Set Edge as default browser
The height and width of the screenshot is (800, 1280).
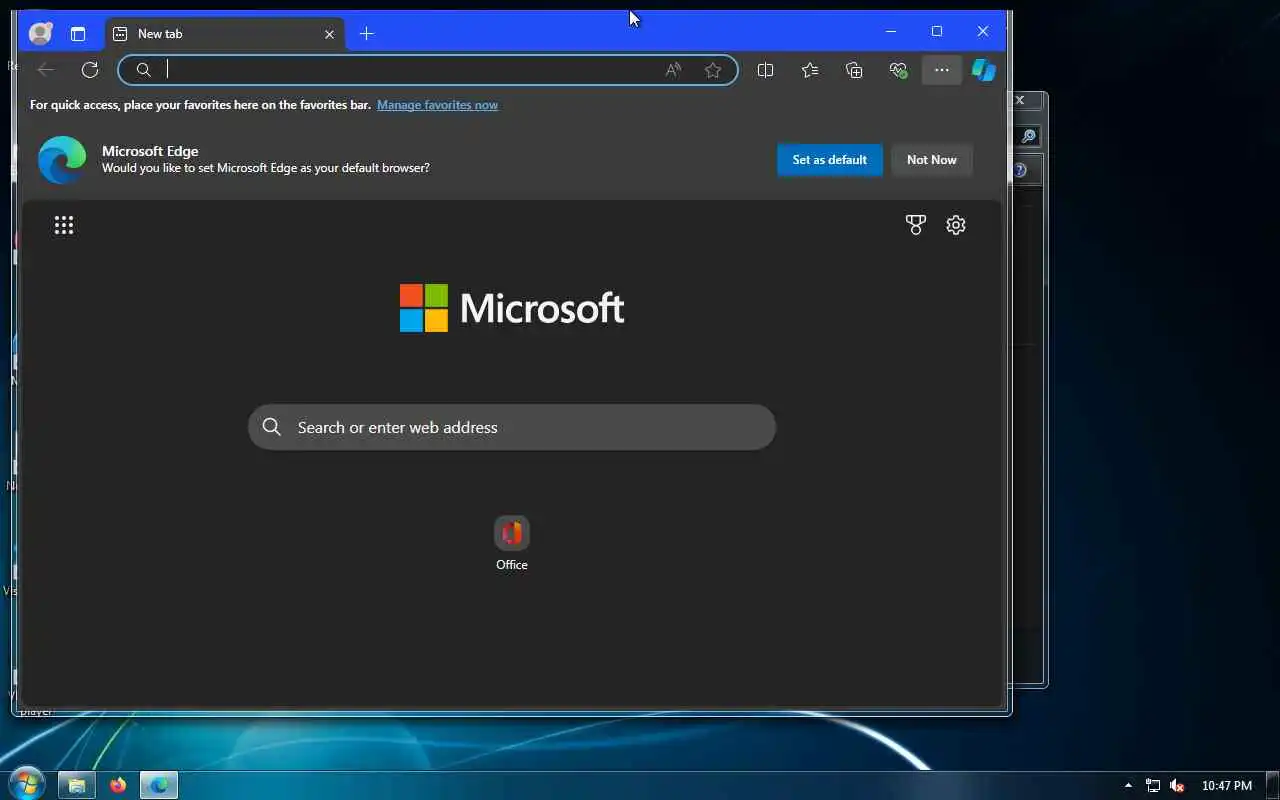(x=830, y=160)
